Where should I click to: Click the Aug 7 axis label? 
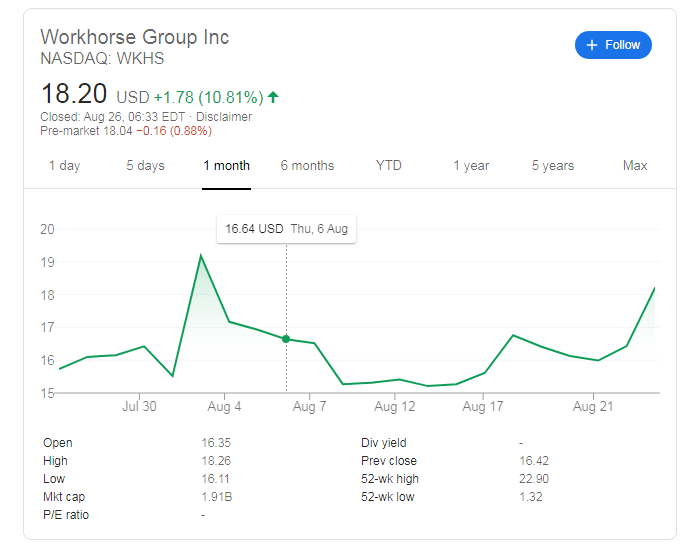point(309,406)
